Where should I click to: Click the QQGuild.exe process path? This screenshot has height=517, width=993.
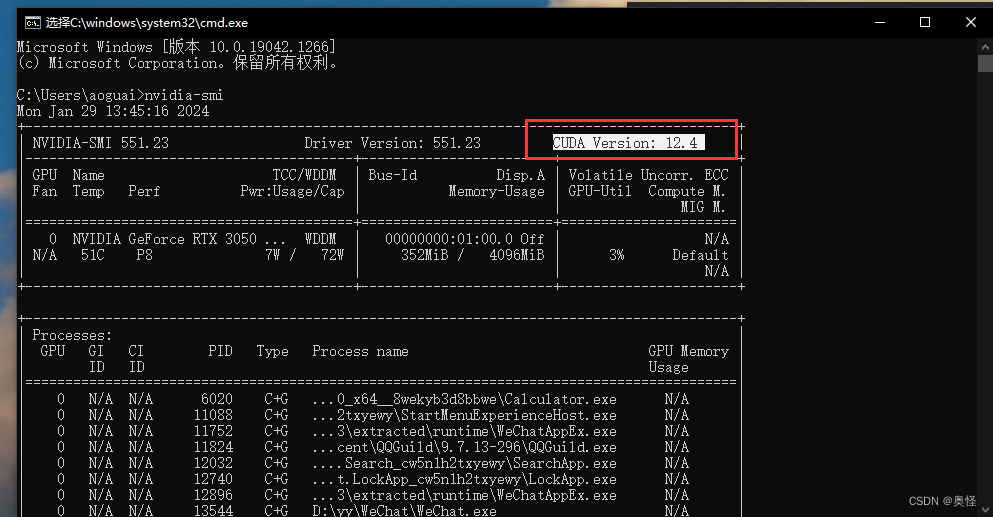pyautogui.click(x=464, y=447)
